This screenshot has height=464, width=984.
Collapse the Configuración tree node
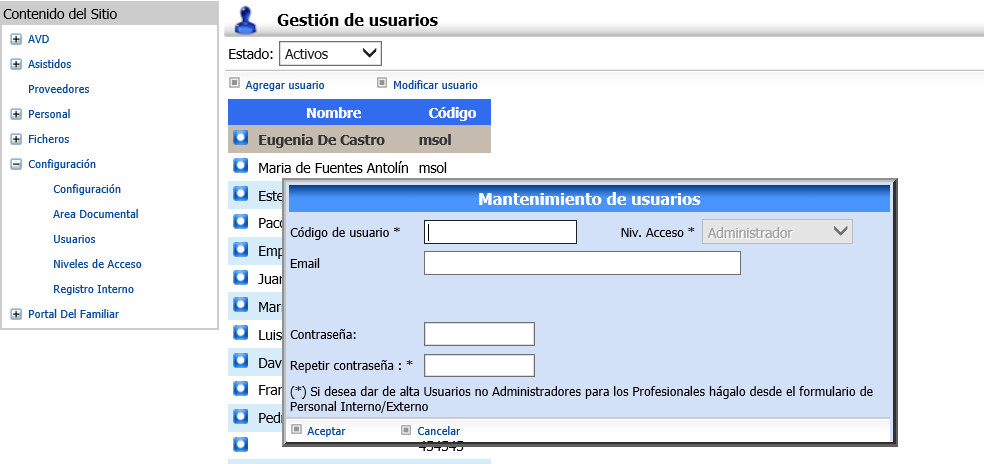(x=16, y=164)
